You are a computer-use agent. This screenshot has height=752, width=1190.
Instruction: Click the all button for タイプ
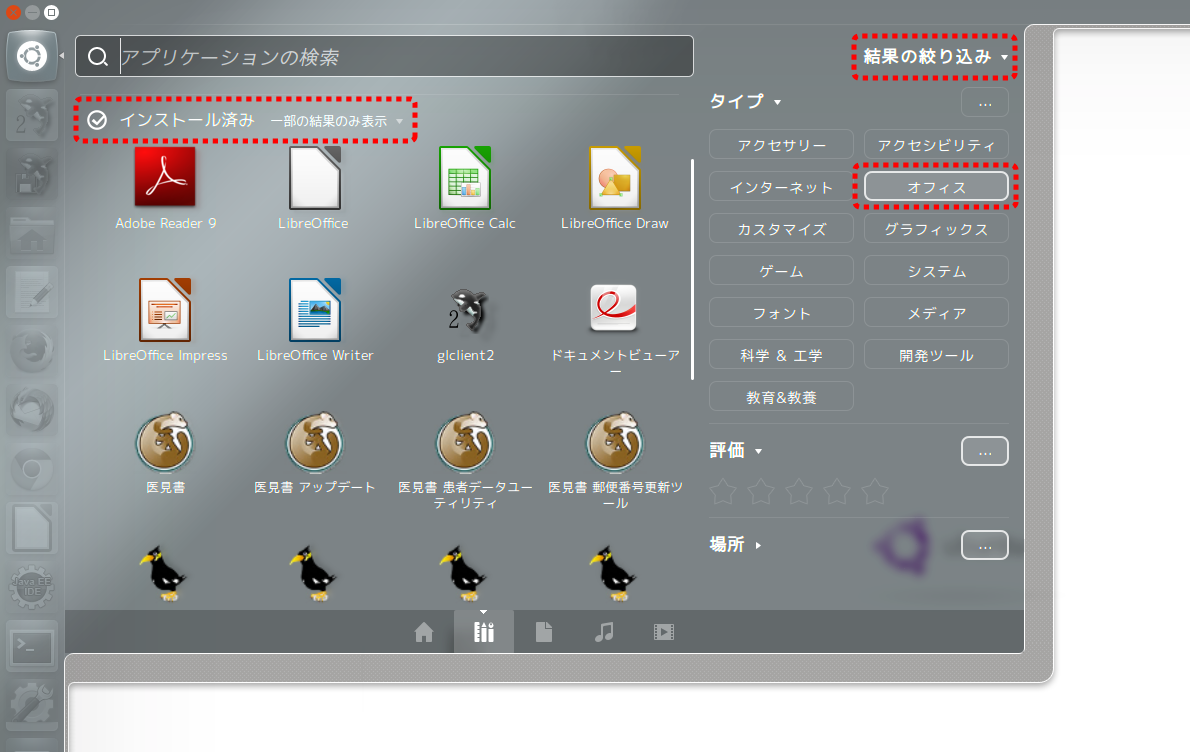tap(984, 102)
